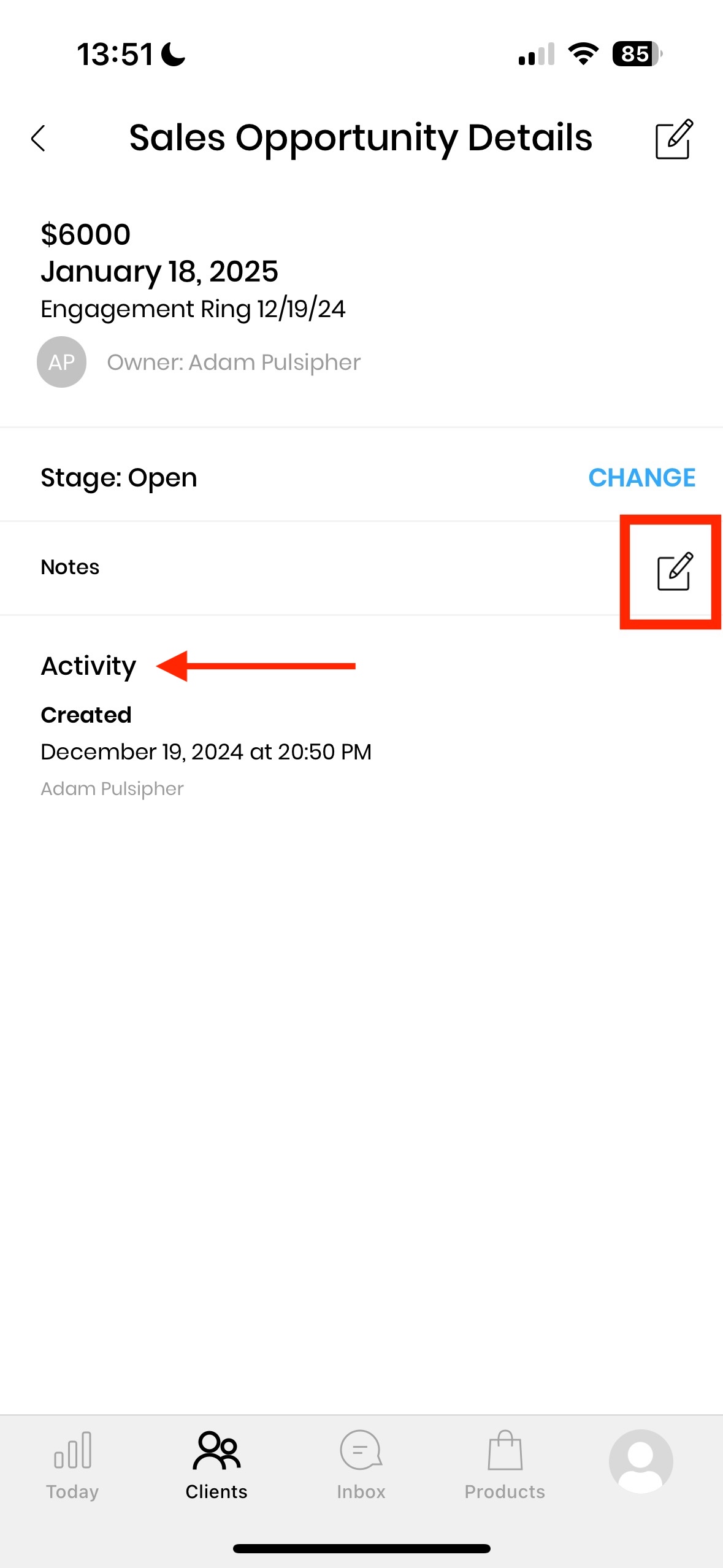Image resolution: width=723 pixels, height=1568 pixels.
Task: Select the $6000 opportunity amount
Action: pyautogui.click(x=86, y=234)
